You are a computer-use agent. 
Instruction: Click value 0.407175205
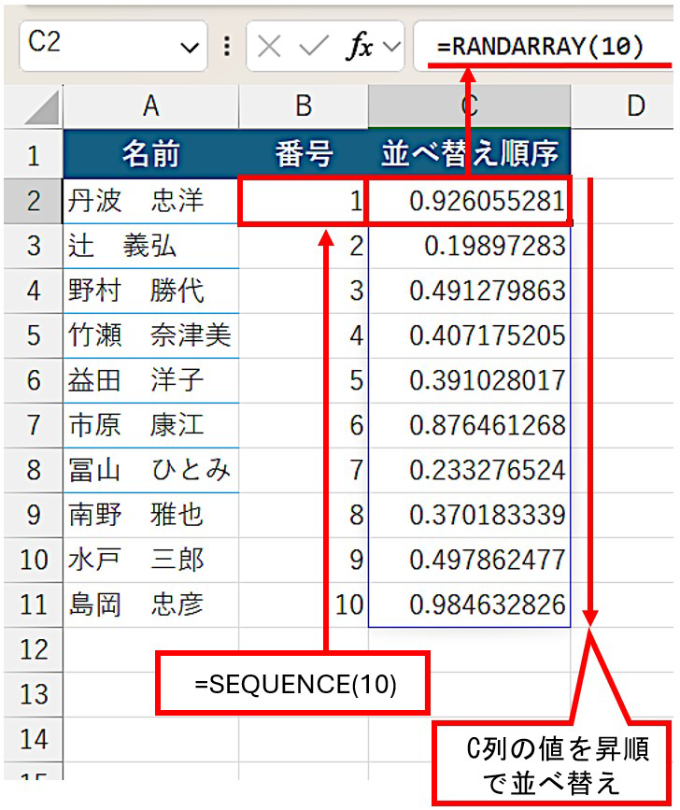469,336
